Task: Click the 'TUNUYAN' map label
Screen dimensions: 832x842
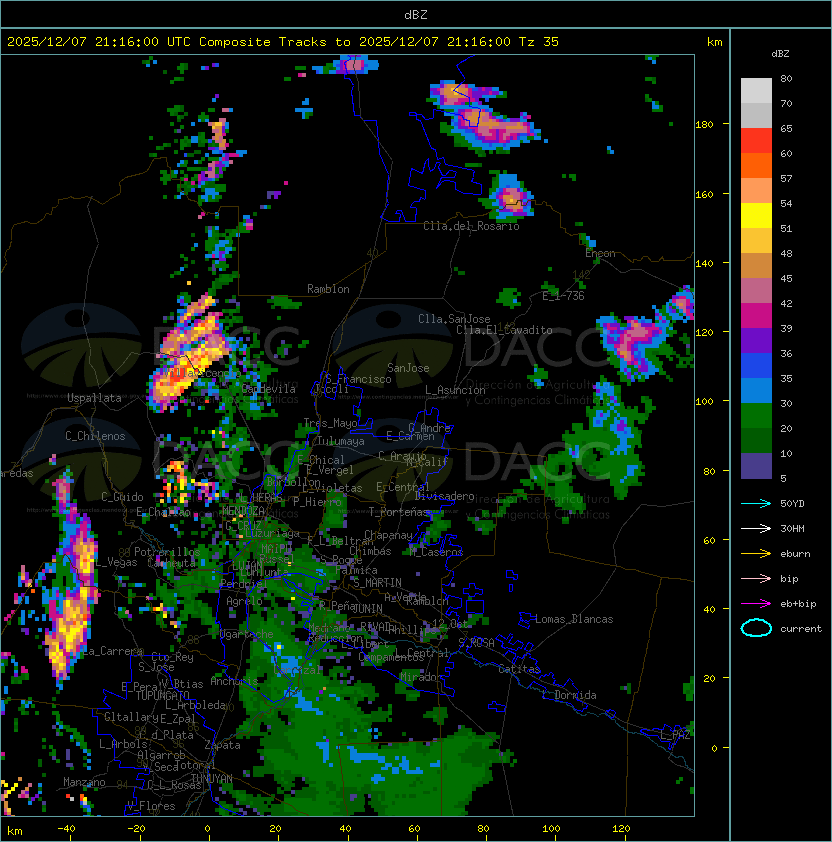Action: [212, 779]
